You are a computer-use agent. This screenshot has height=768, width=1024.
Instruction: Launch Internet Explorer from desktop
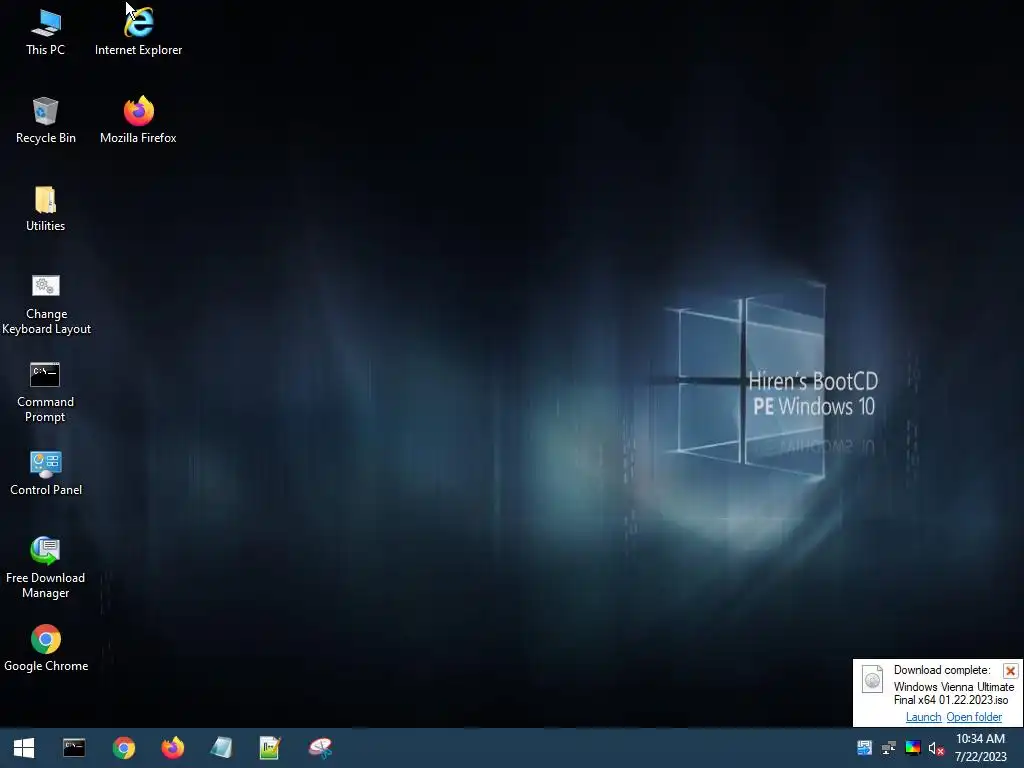point(138,31)
